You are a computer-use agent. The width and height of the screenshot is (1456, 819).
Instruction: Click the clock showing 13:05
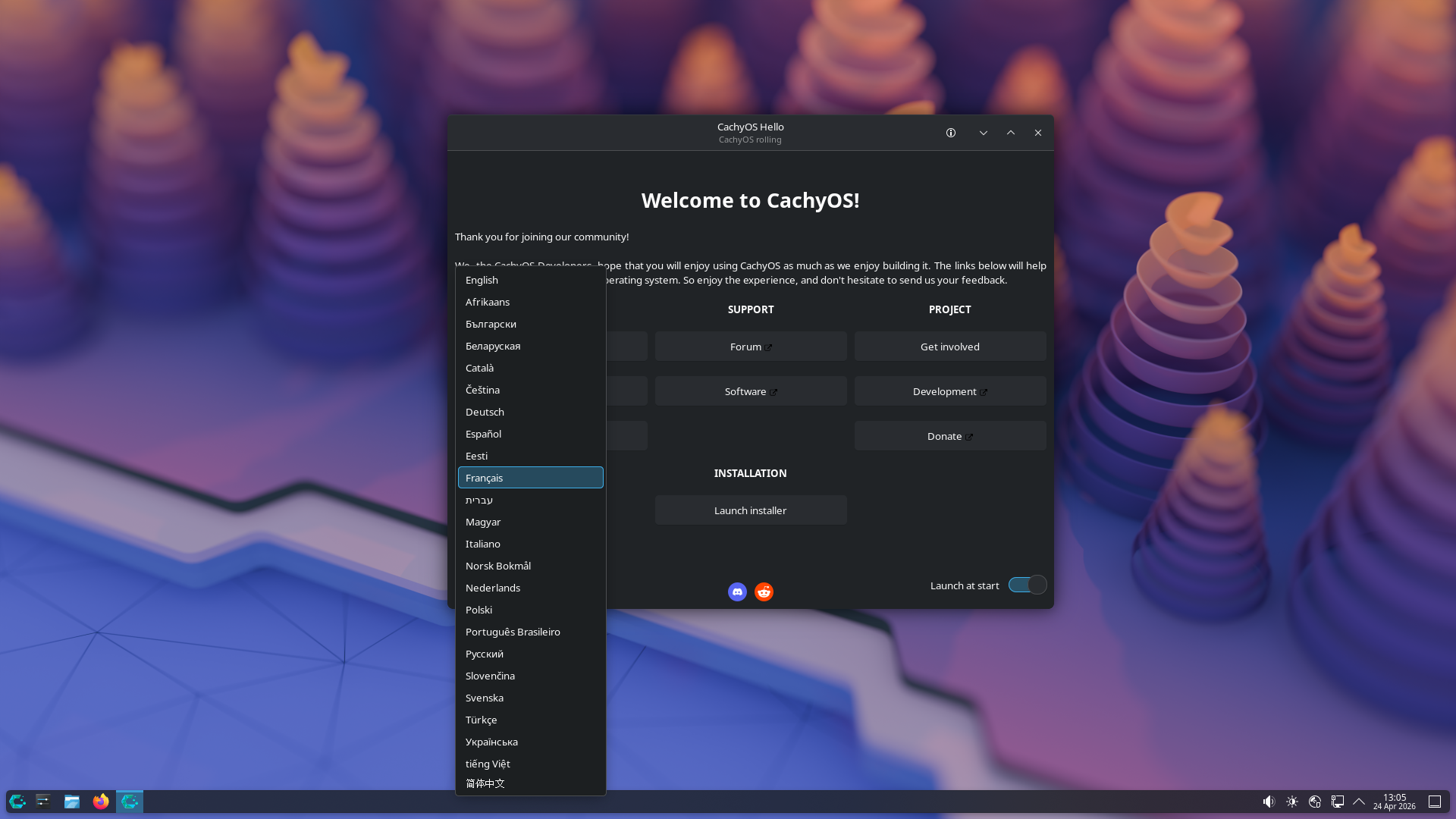[x=1394, y=802]
